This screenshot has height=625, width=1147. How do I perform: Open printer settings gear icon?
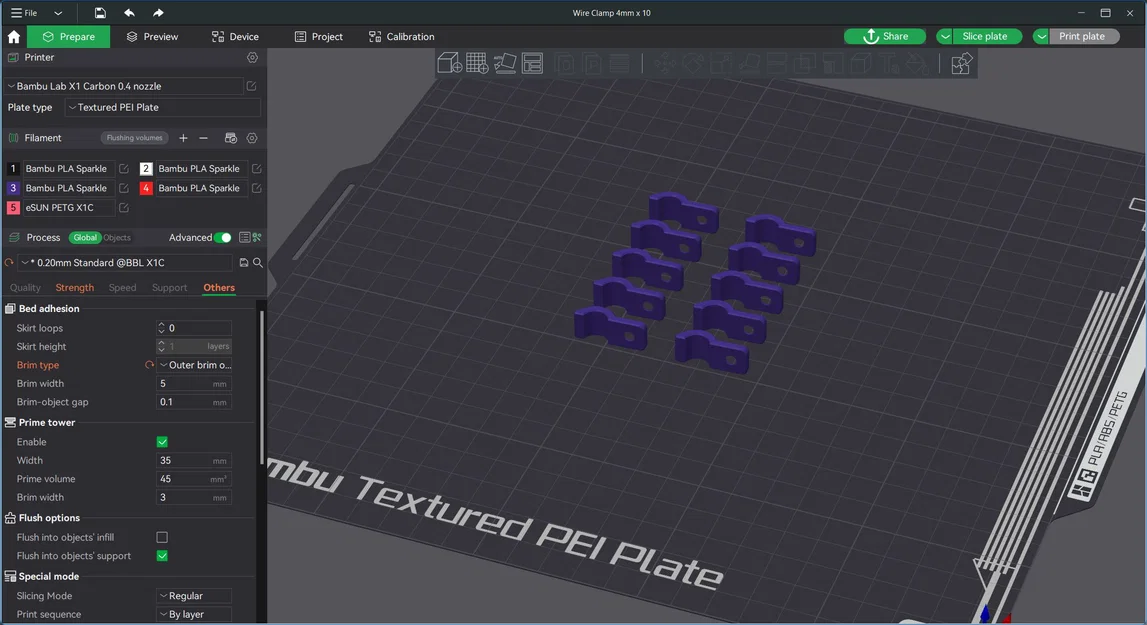coord(252,57)
